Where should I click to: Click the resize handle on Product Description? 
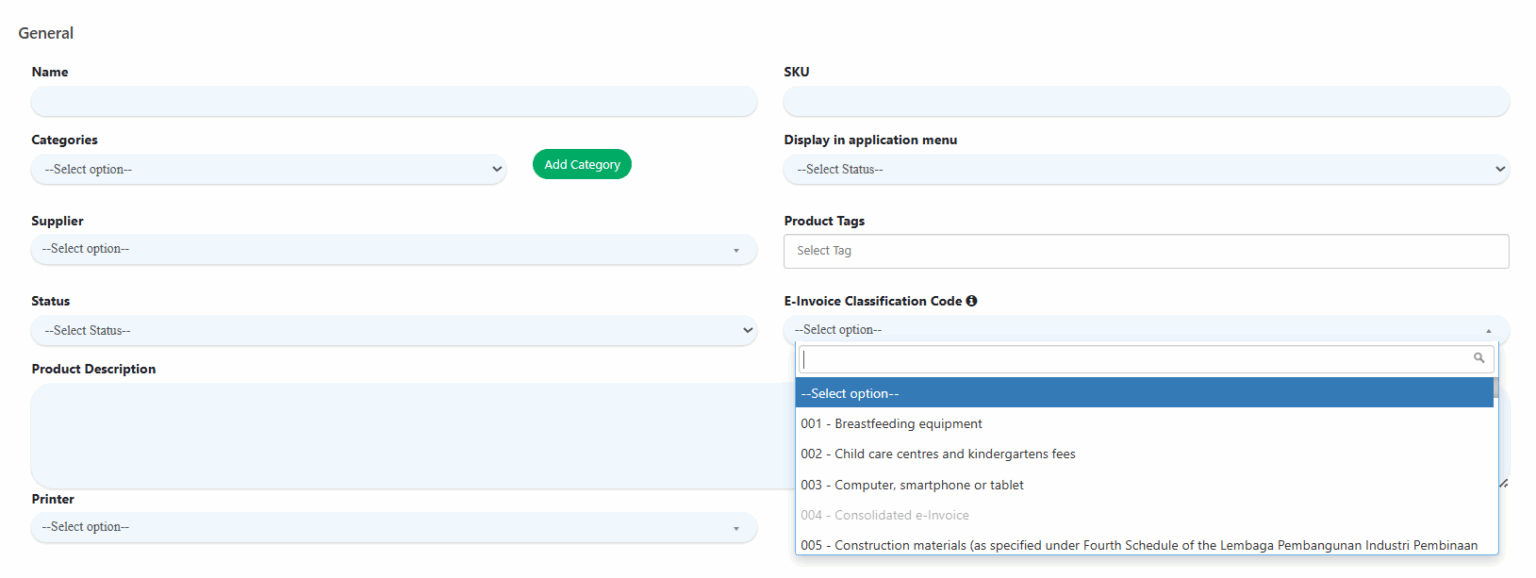coord(1501,481)
